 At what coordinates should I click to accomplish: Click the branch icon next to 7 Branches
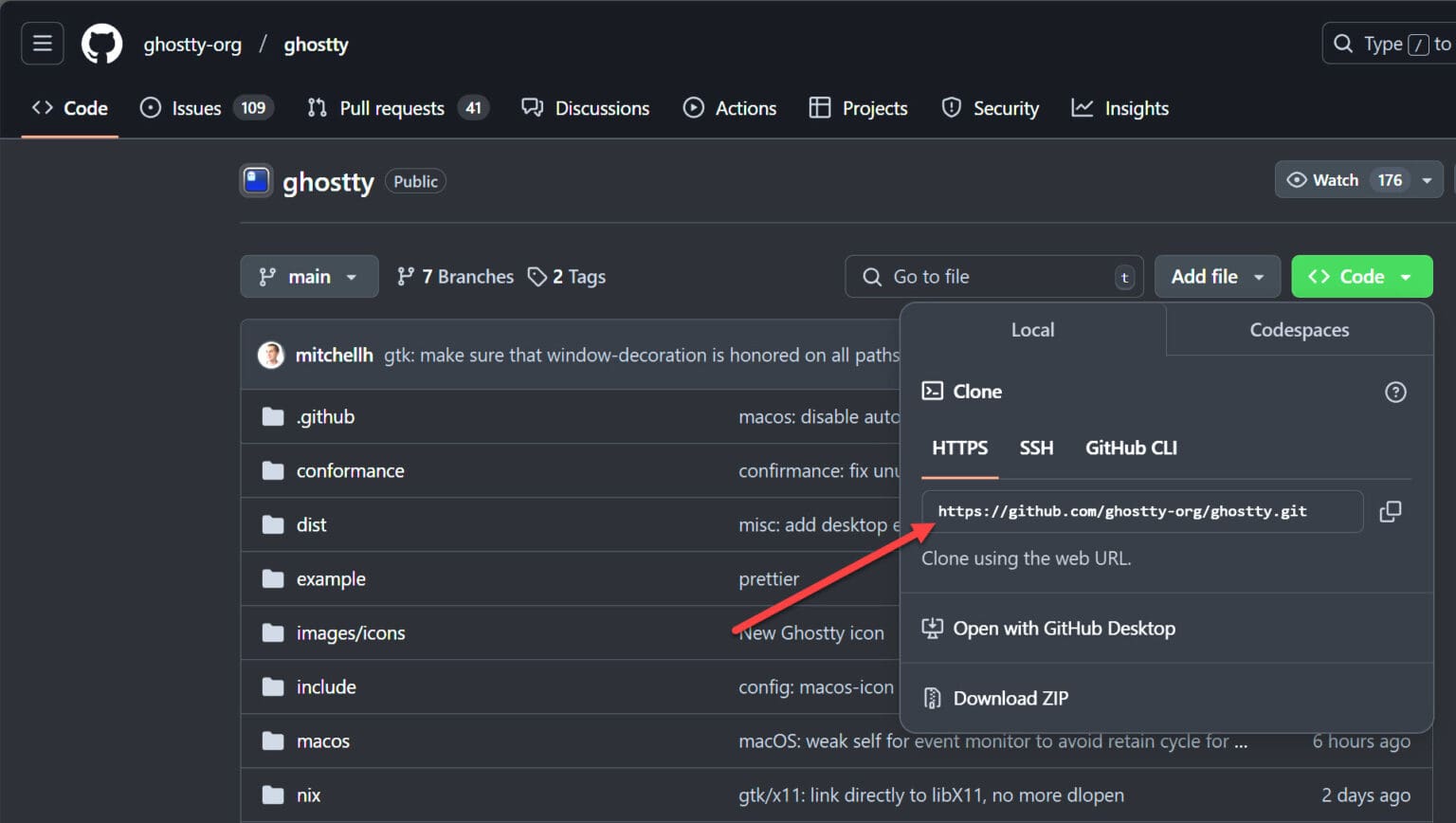click(x=408, y=276)
